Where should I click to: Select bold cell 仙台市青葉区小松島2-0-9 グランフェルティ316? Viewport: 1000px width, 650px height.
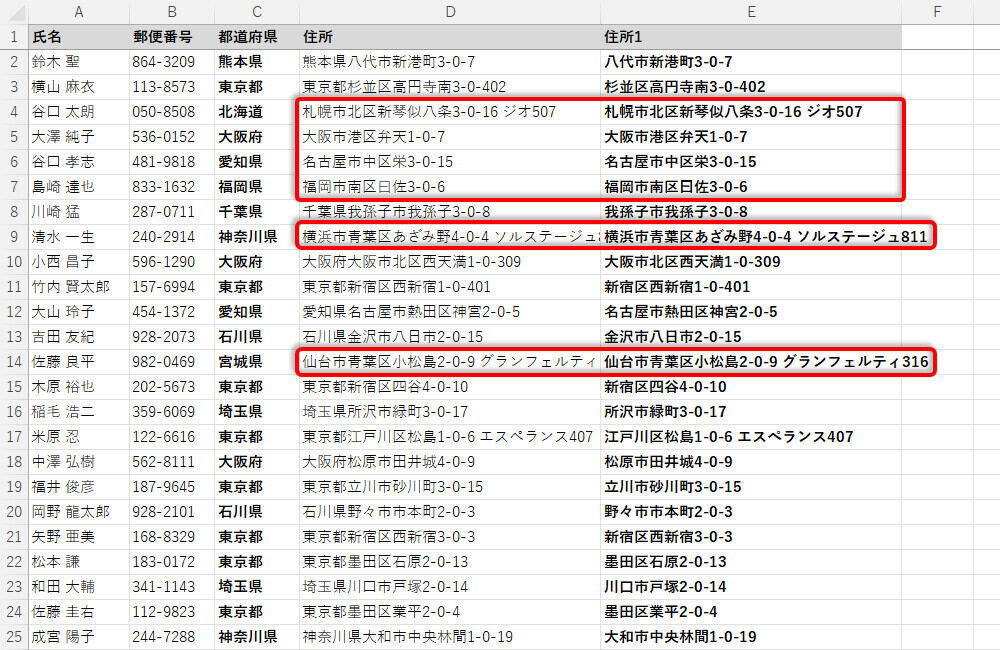(x=751, y=362)
